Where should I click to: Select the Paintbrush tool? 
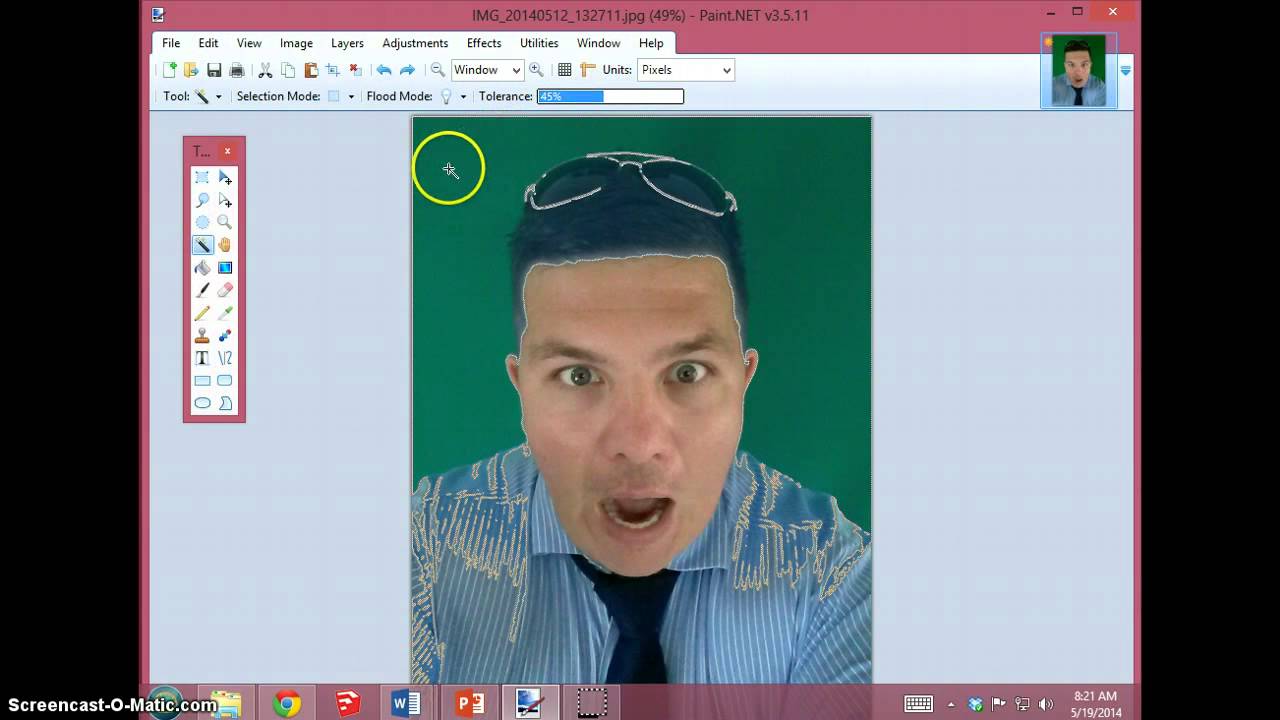click(202, 290)
